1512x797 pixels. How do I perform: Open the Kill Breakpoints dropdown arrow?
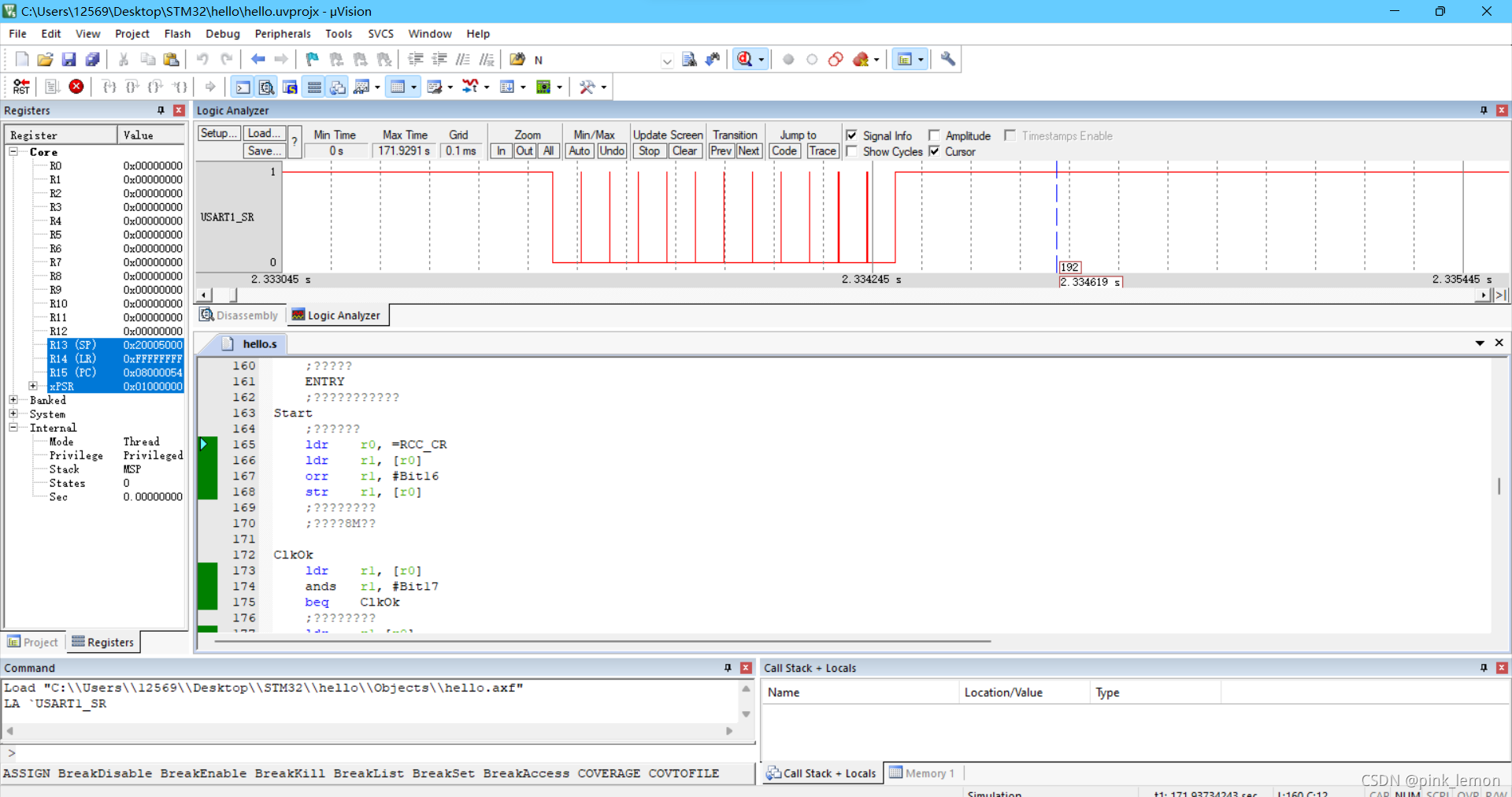coord(876,60)
